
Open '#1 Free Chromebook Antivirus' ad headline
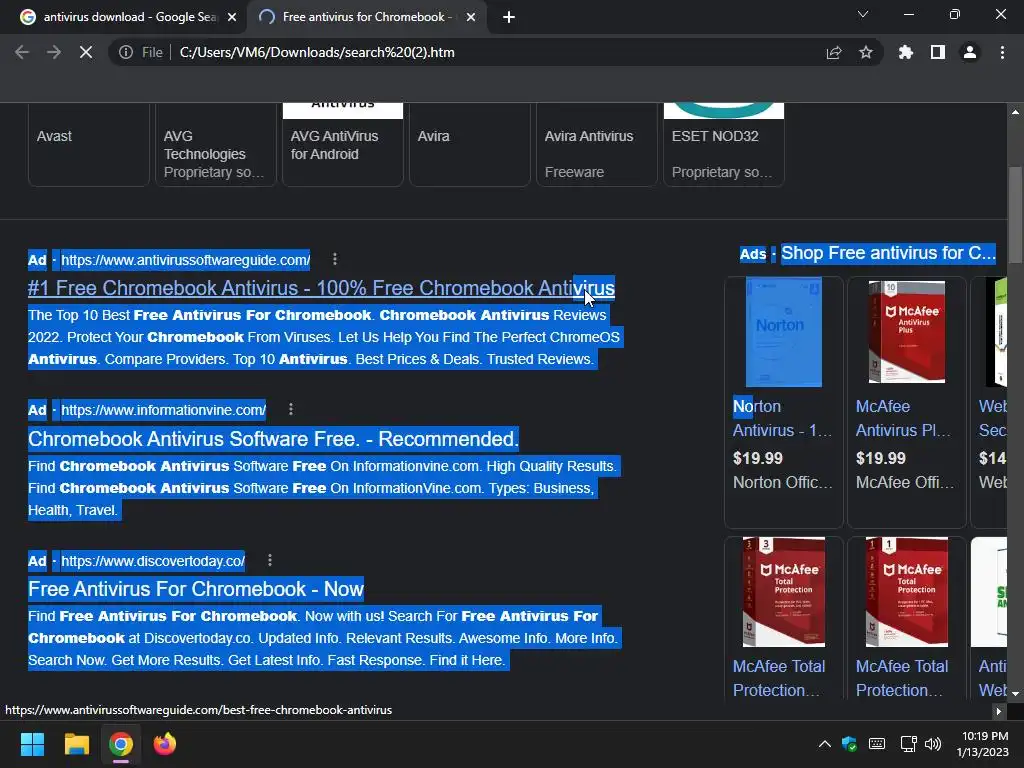click(x=321, y=288)
